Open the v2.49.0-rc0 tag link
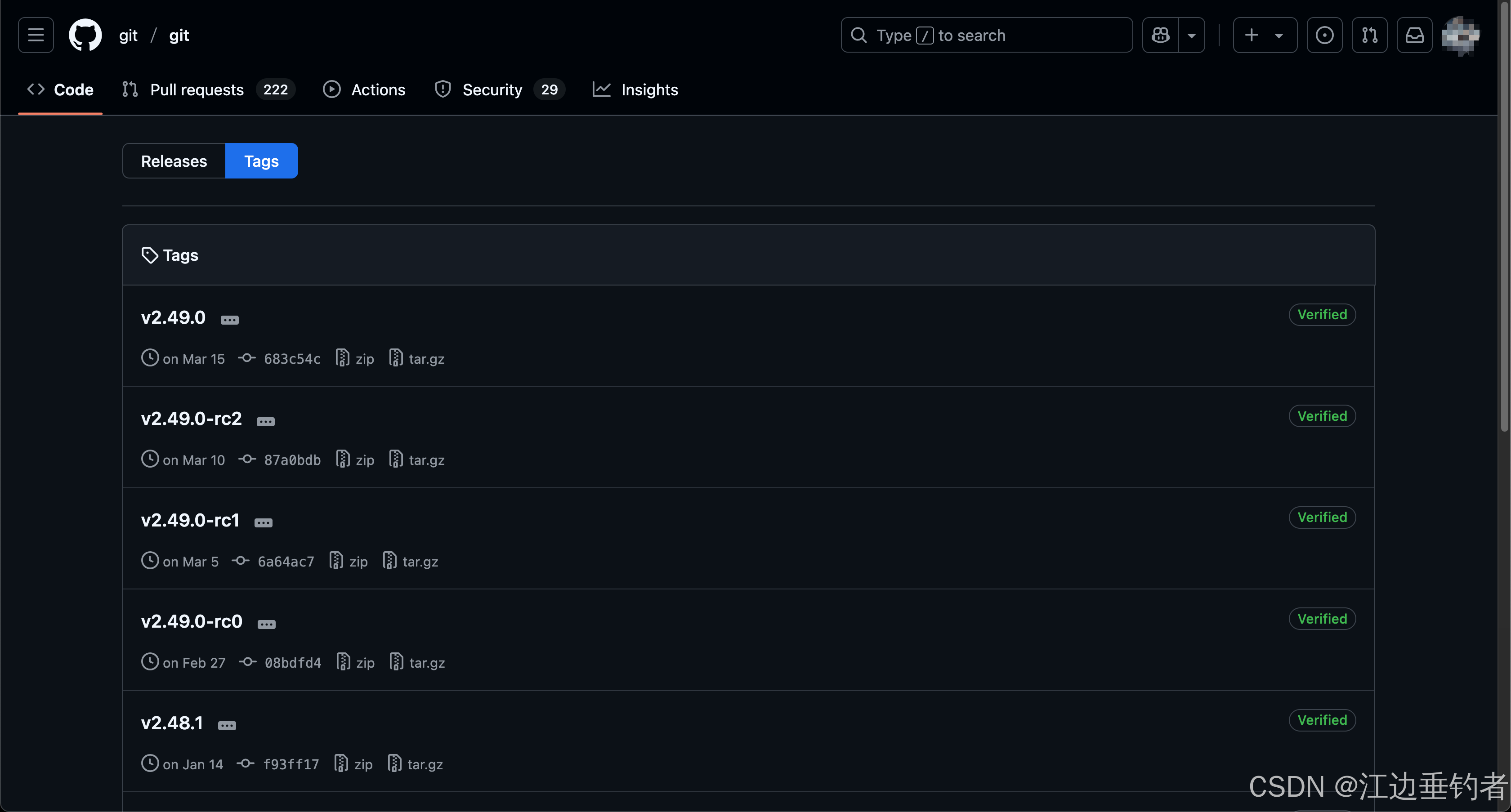This screenshot has width=1511, height=812. tap(191, 621)
